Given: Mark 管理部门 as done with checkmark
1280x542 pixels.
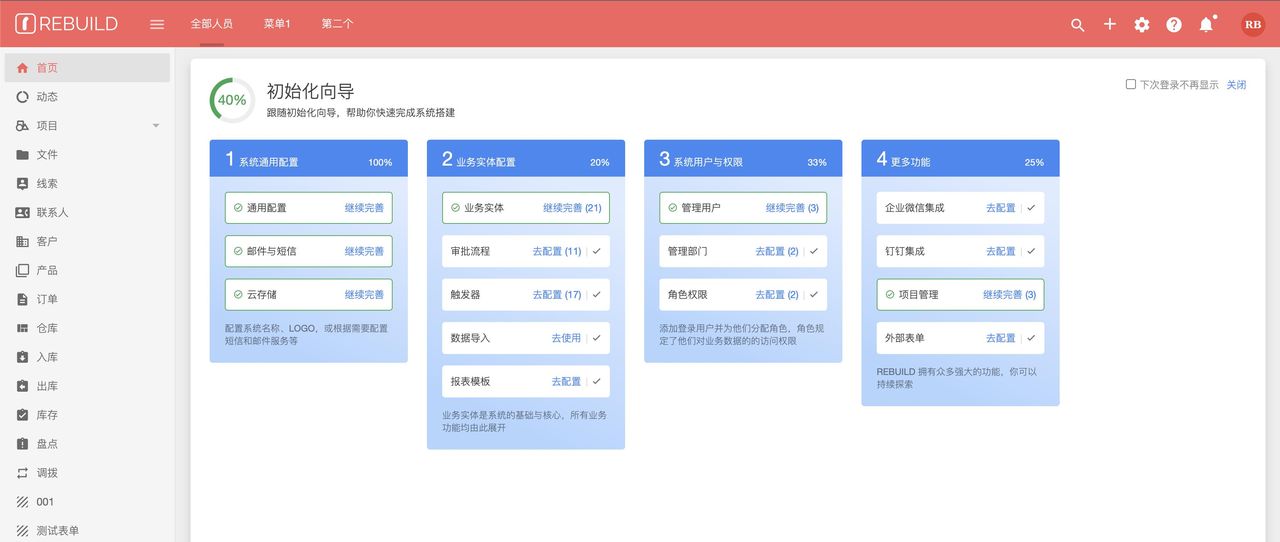Looking at the screenshot, I should pyautogui.click(x=814, y=251).
